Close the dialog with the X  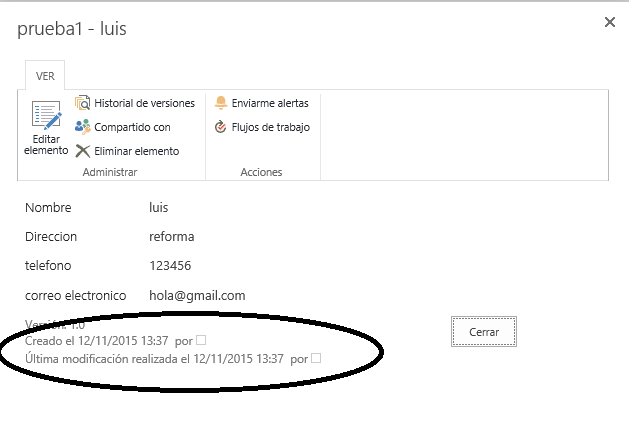610,22
